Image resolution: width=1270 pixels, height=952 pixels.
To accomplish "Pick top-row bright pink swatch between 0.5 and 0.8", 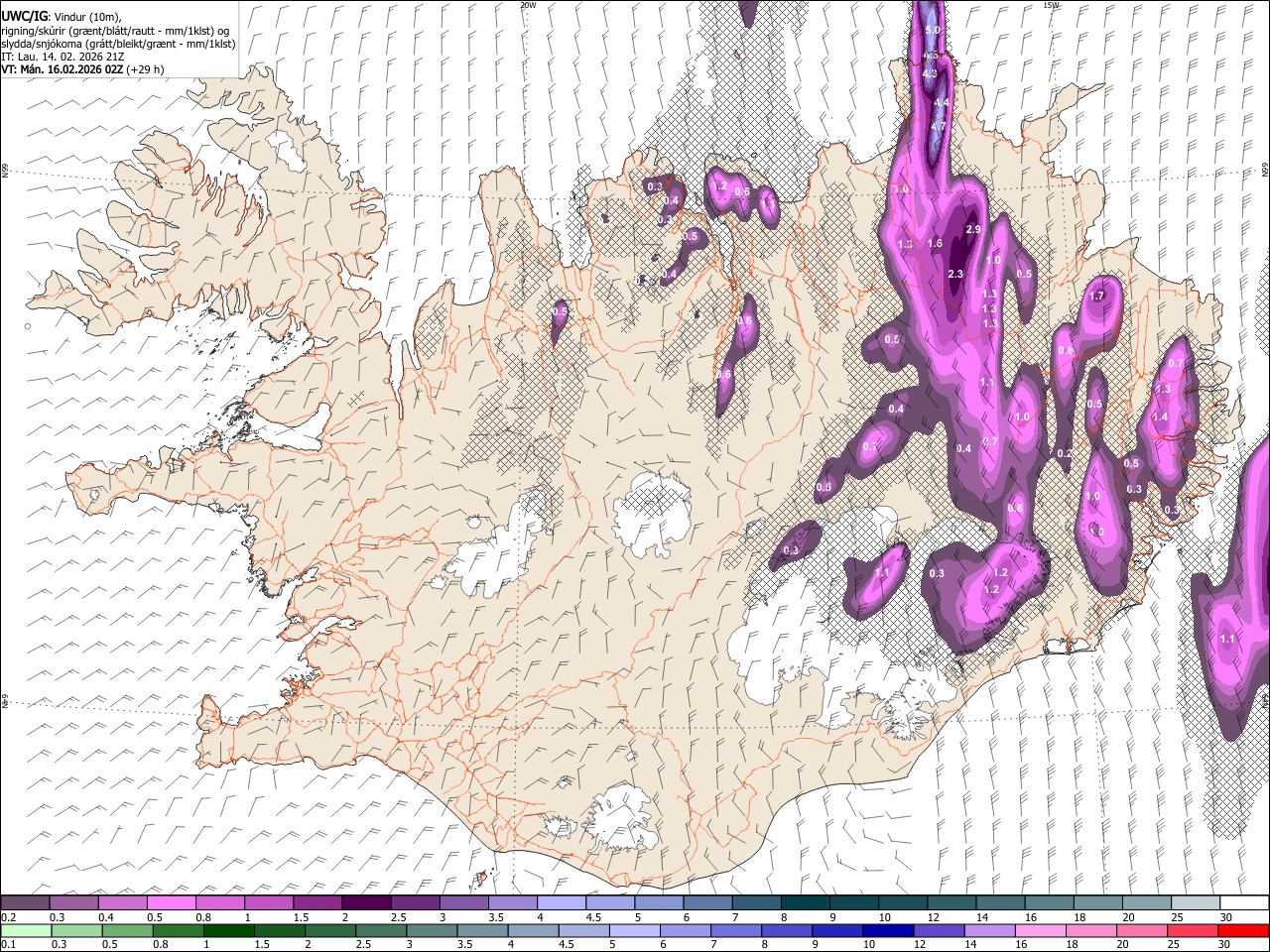I will (171, 903).
